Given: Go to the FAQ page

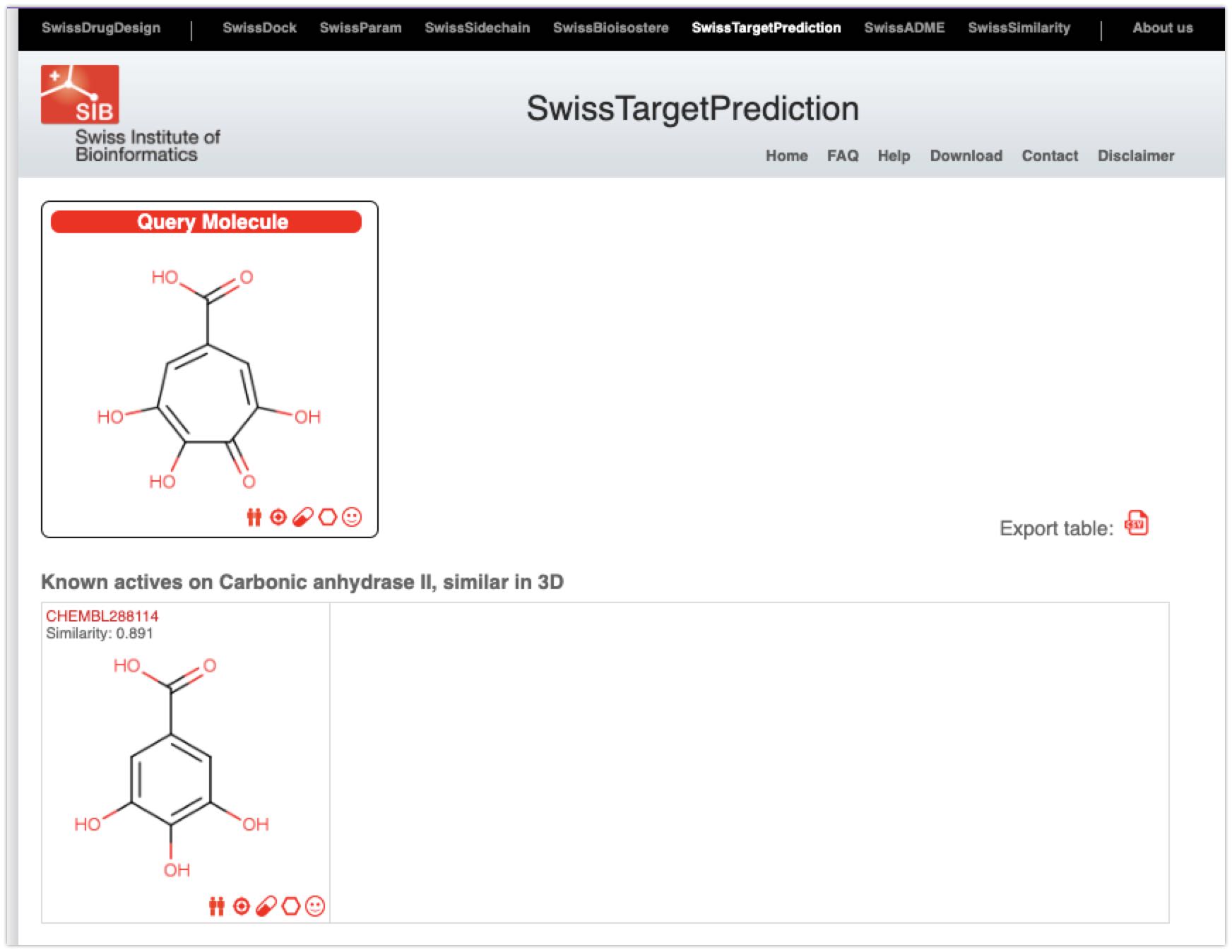Looking at the screenshot, I should [843, 156].
